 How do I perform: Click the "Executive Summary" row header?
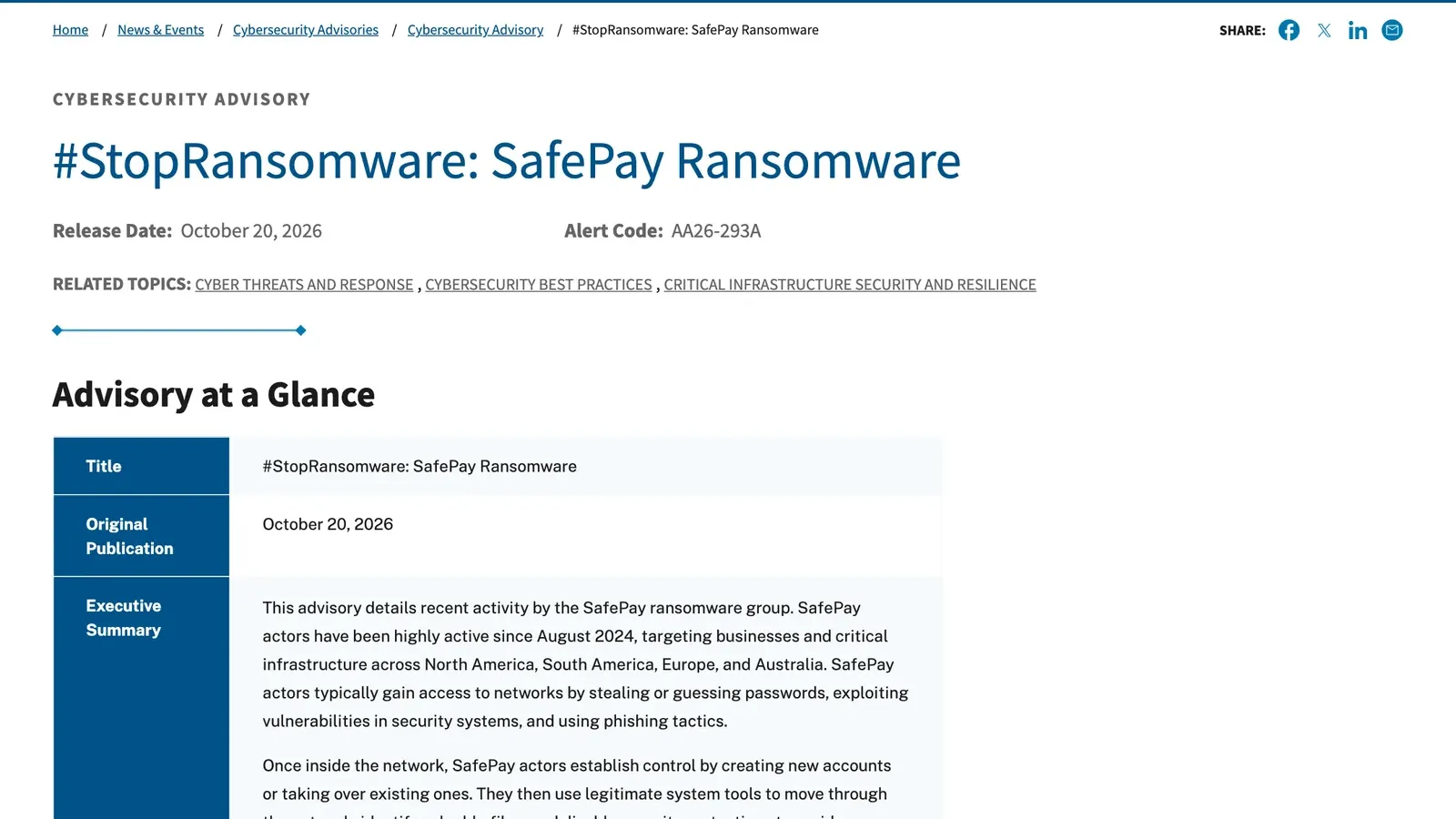click(141, 698)
